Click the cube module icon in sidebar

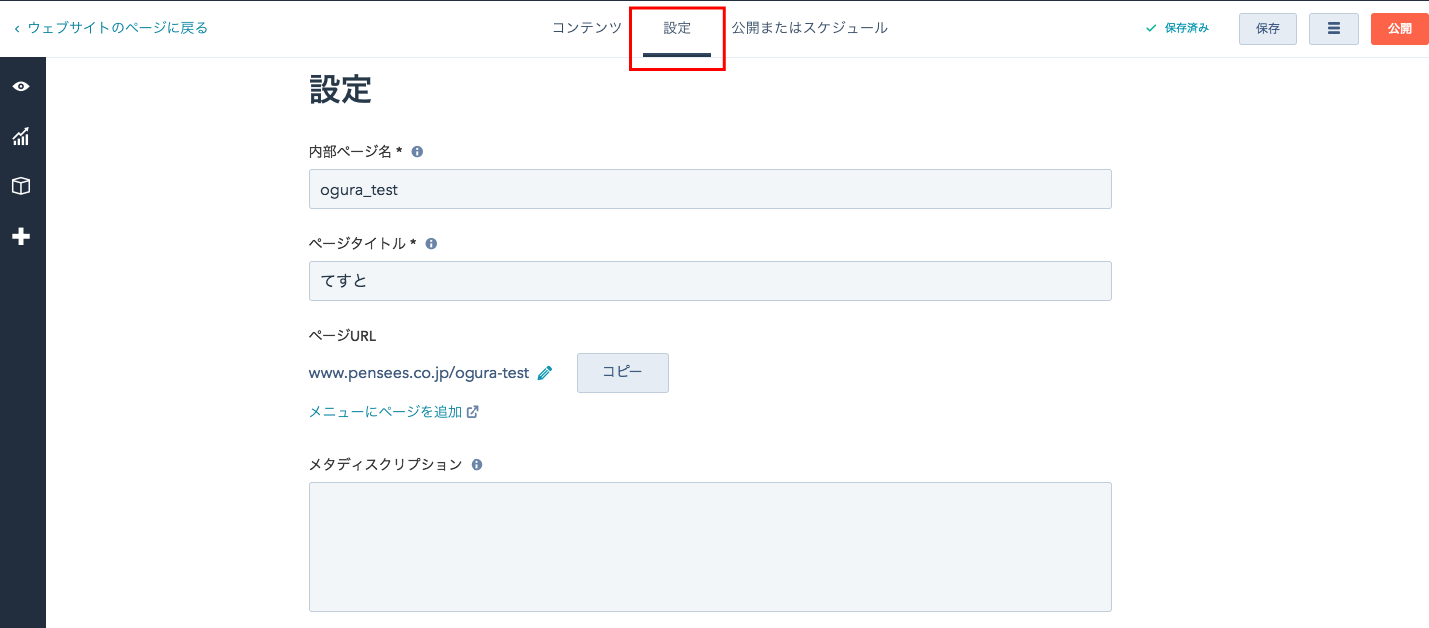click(22, 186)
